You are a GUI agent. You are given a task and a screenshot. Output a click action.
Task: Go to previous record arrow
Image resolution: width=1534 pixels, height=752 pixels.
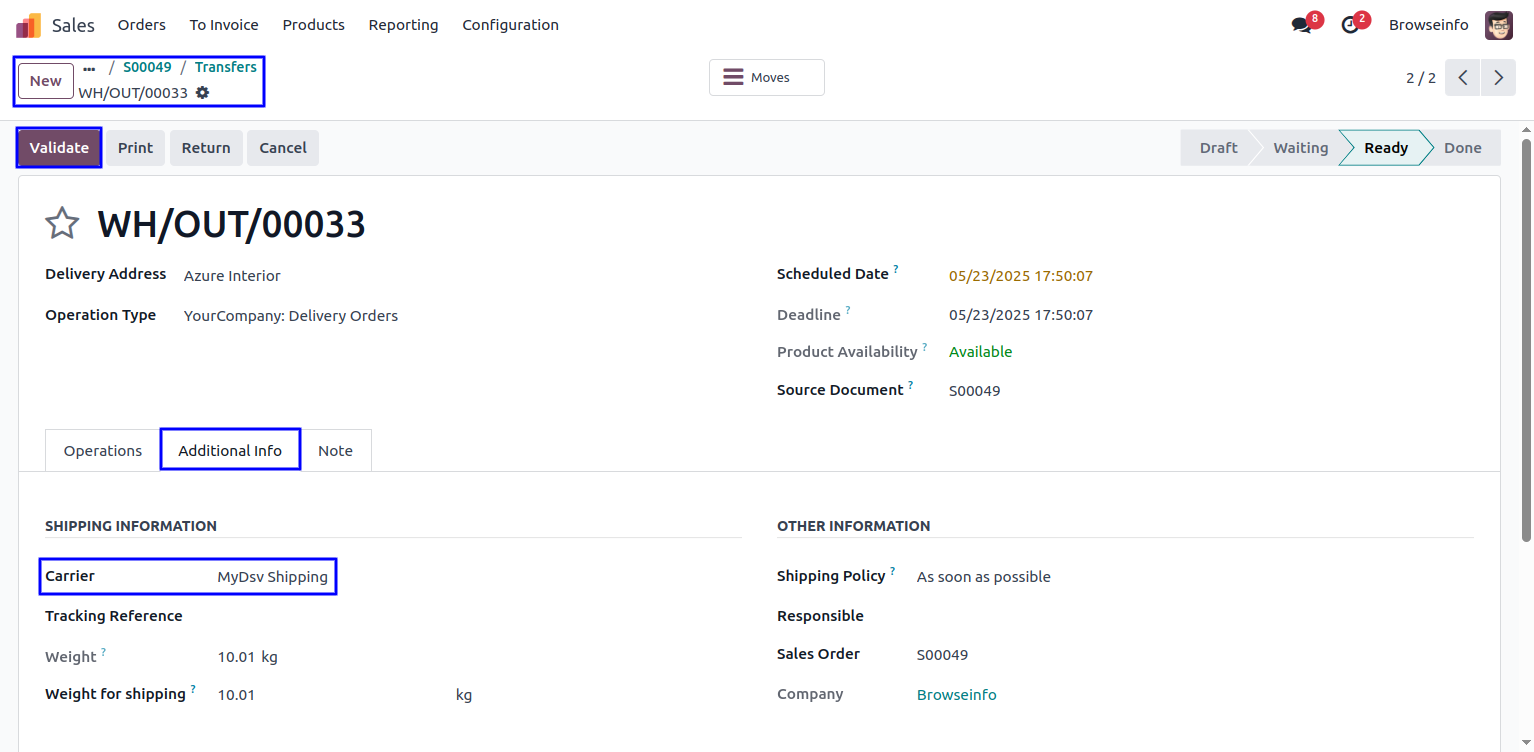point(1462,78)
